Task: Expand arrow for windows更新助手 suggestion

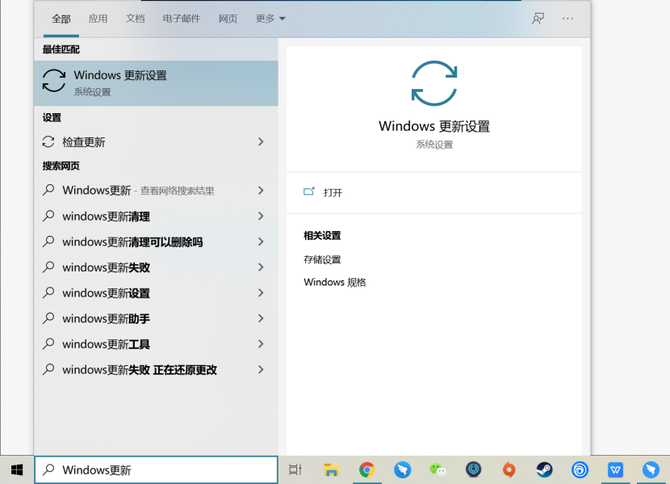Action: coord(261,319)
